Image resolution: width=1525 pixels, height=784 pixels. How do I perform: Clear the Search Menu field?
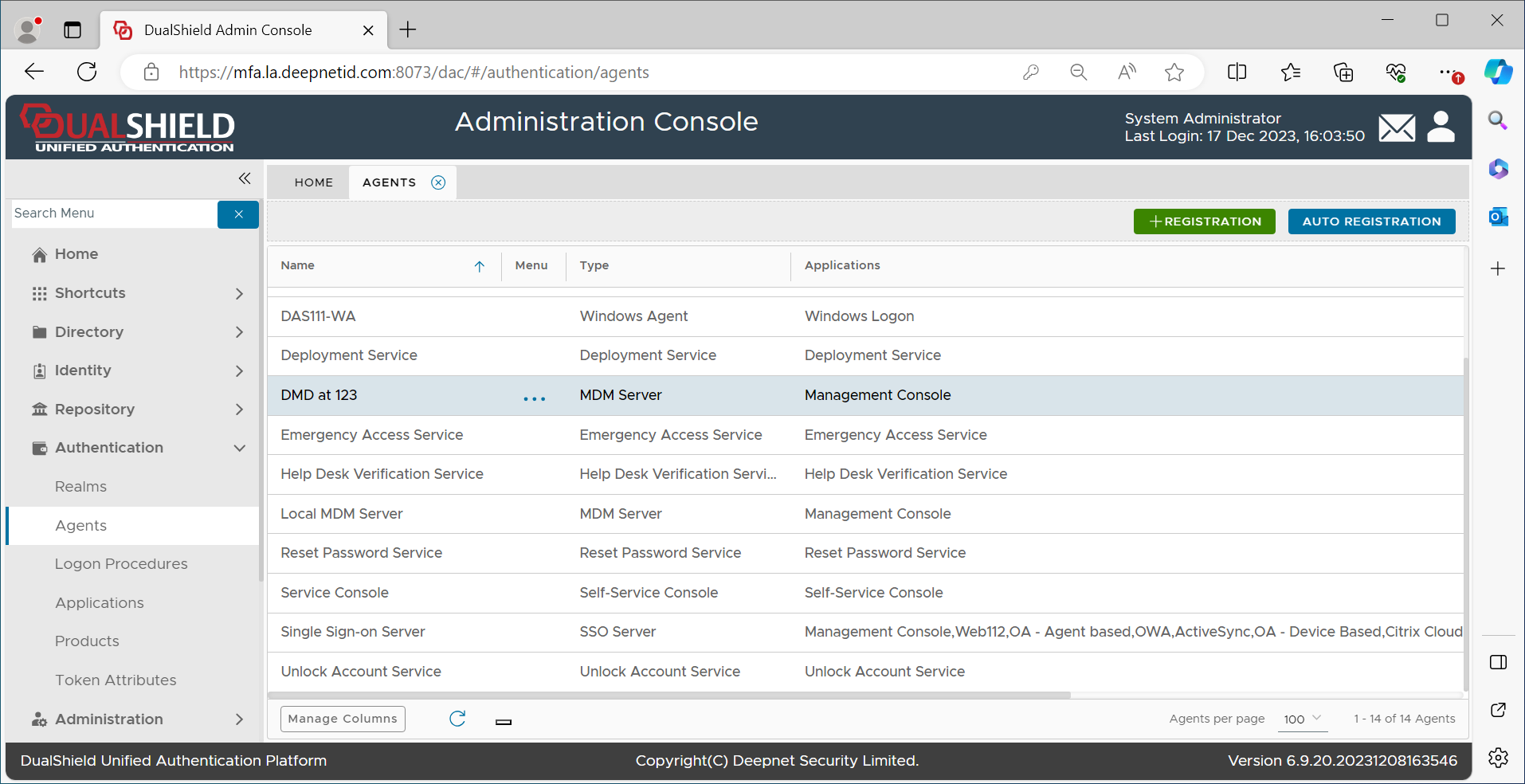pyautogui.click(x=238, y=214)
